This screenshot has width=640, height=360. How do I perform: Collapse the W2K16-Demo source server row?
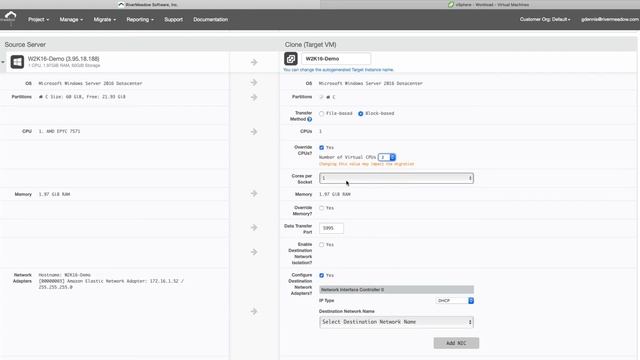tap(3, 62)
